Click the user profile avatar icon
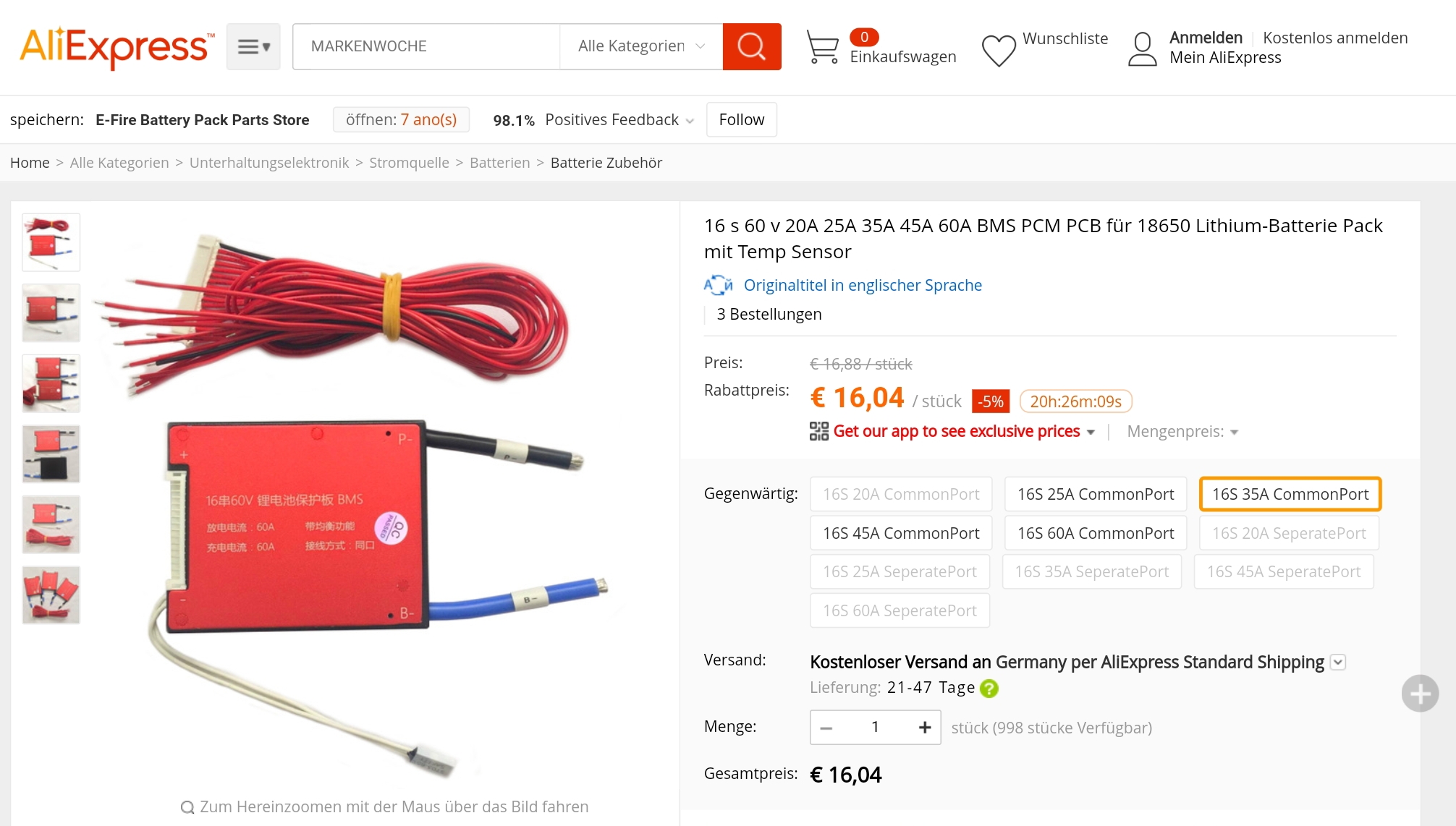 [x=1143, y=49]
